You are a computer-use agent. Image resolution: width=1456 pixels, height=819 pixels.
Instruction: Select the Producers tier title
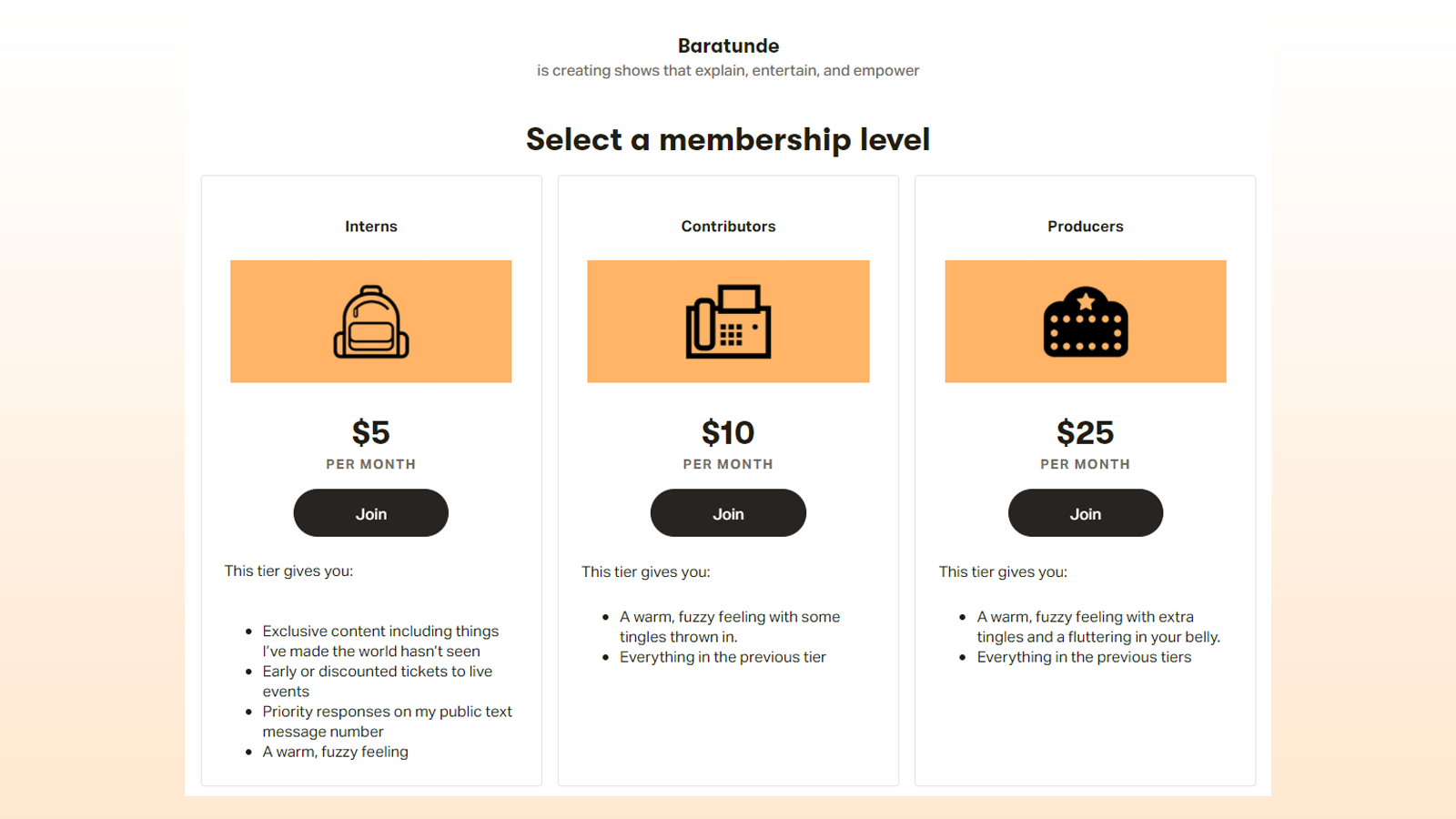(1085, 227)
